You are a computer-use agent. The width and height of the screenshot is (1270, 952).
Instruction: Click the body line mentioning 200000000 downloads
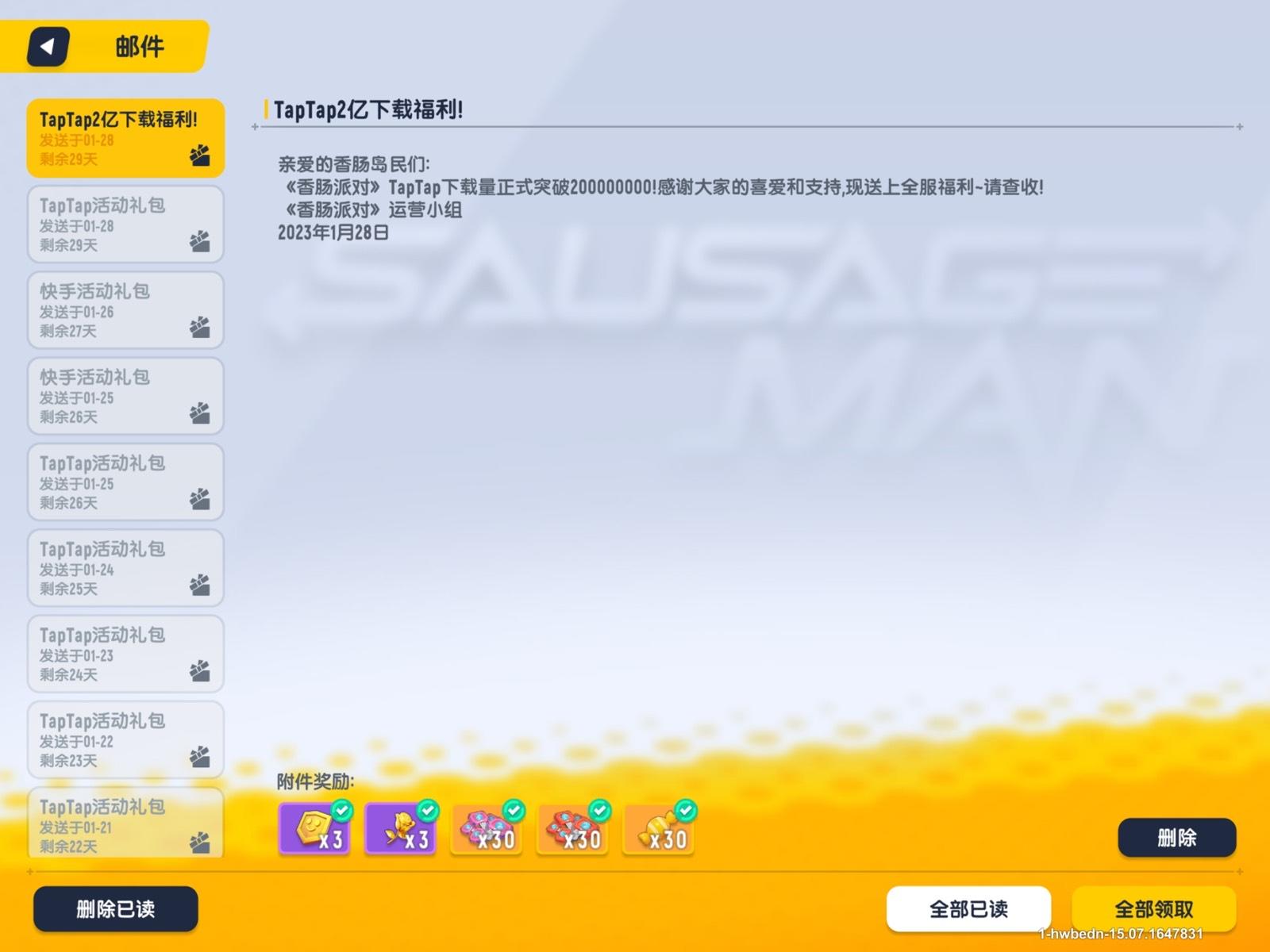click(x=665, y=187)
